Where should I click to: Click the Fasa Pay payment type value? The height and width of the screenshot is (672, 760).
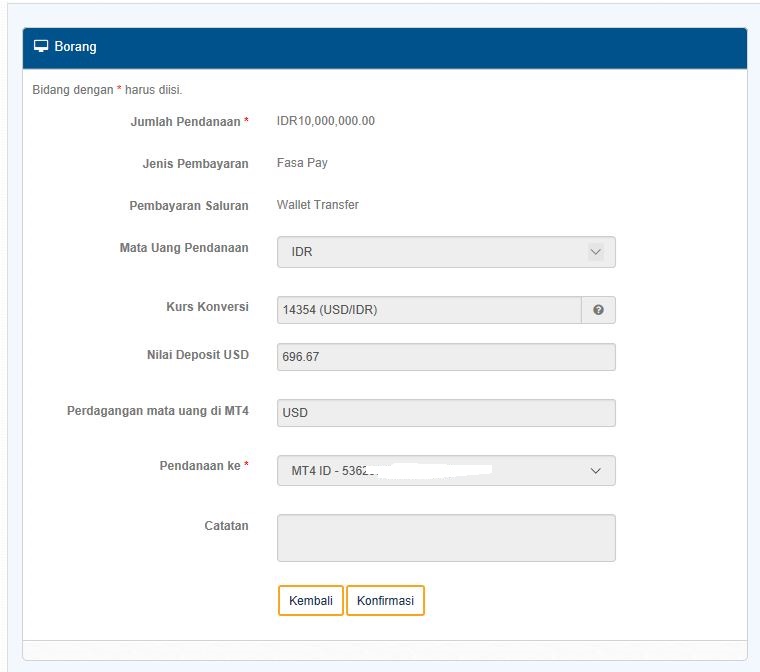302,163
